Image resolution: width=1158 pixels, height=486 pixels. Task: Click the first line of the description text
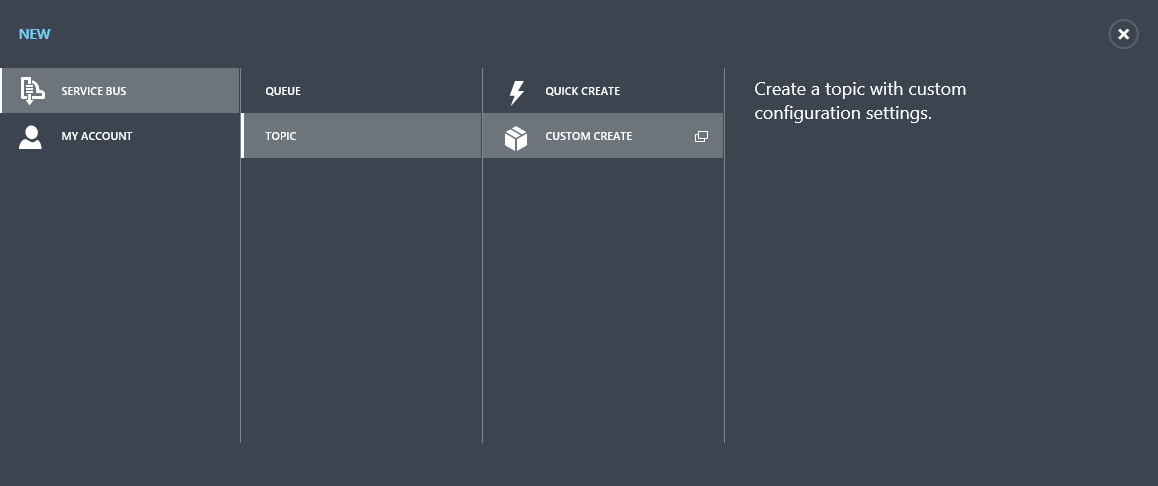pyautogui.click(x=859, y=89)
